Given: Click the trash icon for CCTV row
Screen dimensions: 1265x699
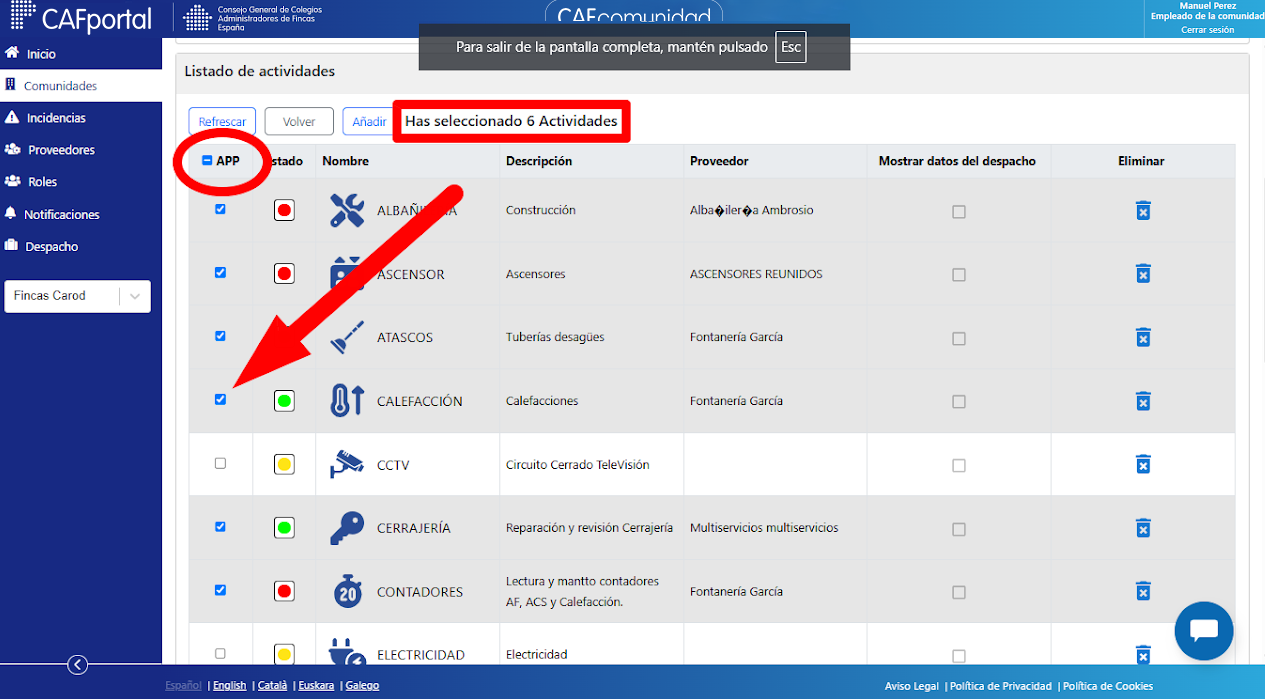Looking at the screenshot, I should tap(1143, 464).
